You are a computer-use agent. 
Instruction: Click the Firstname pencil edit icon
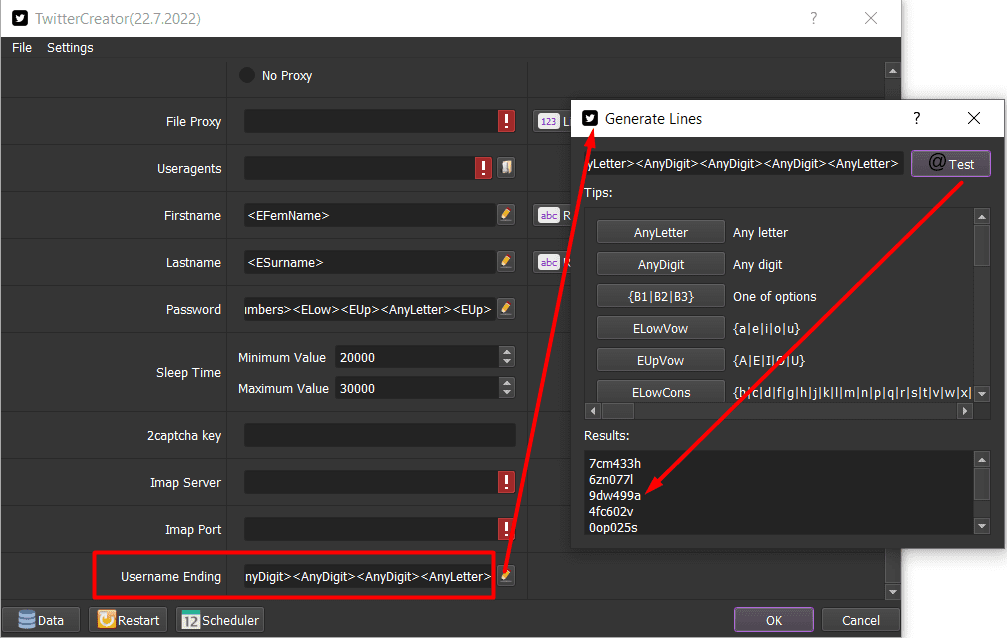pos(506,215)
